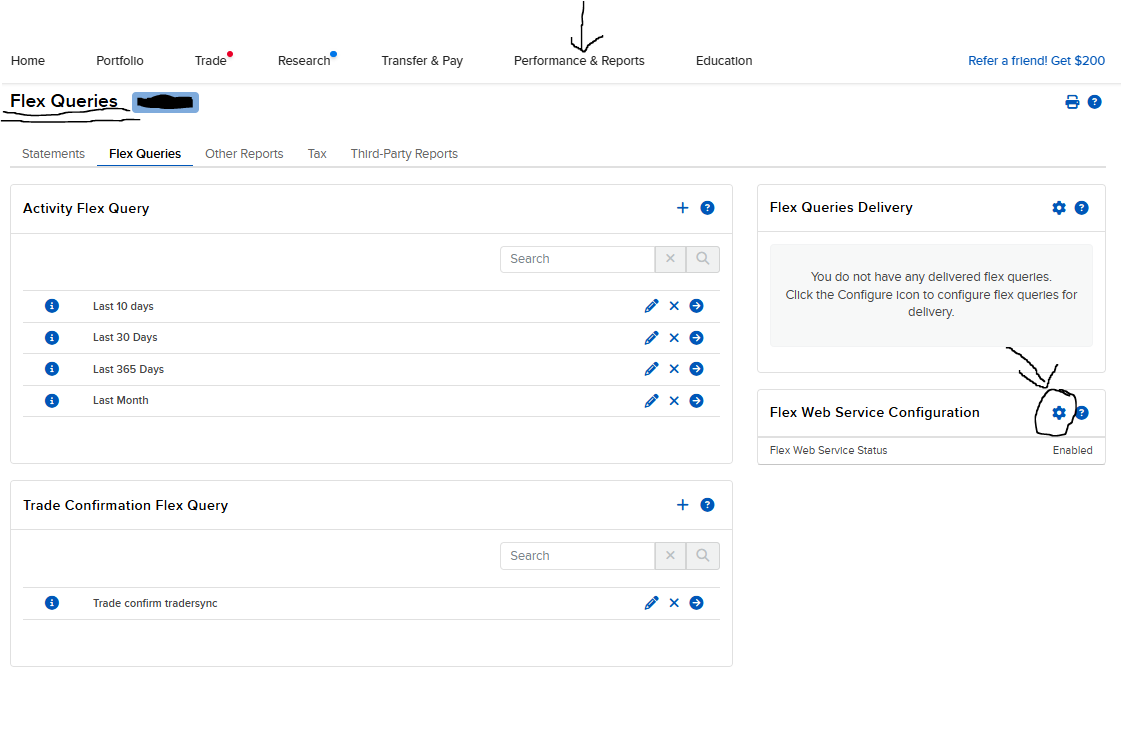
Task: Focus the Trade Confirmation search field
Action: (578, 556)
